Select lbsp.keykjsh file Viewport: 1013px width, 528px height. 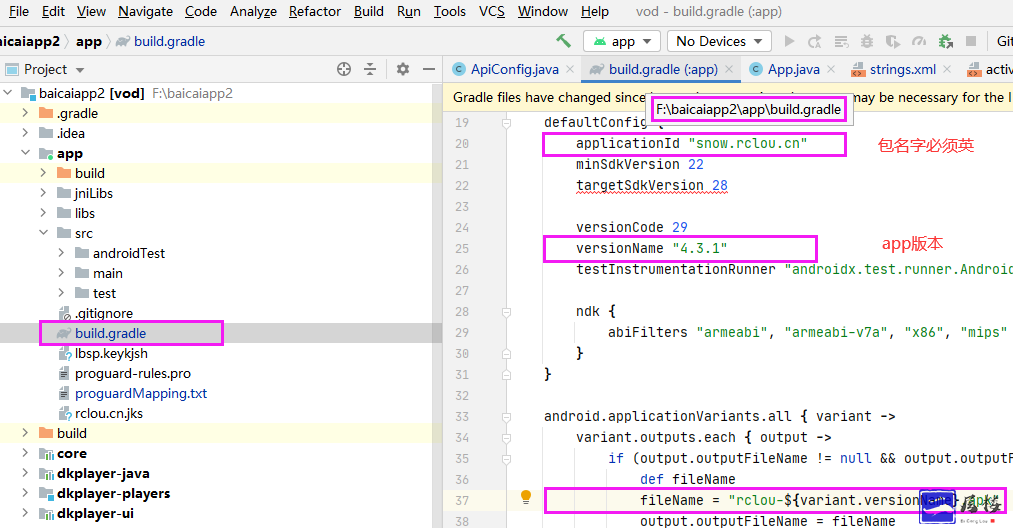(x=111, y=354)
